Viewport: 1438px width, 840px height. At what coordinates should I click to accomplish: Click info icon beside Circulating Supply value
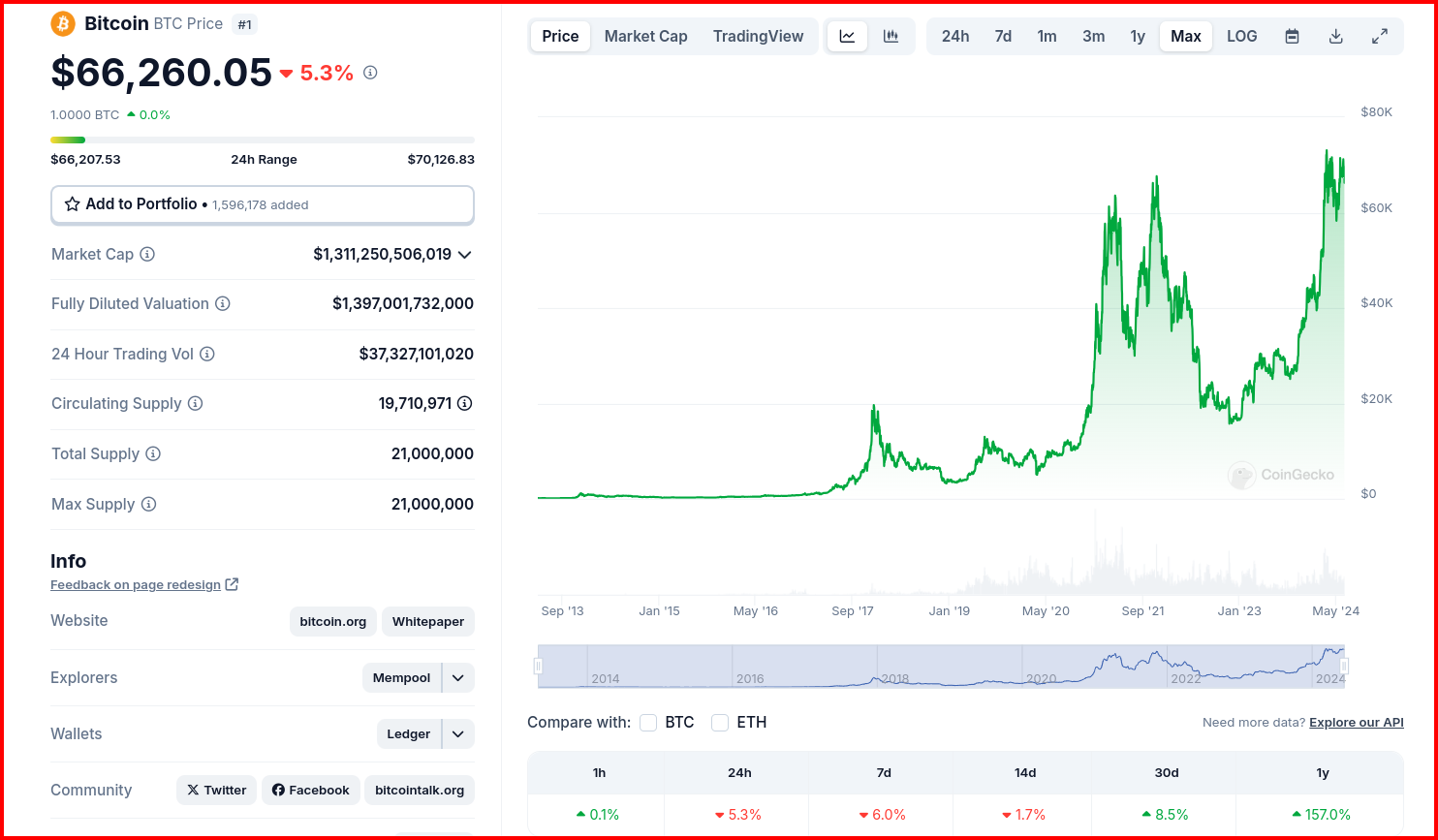click(465, 403)
